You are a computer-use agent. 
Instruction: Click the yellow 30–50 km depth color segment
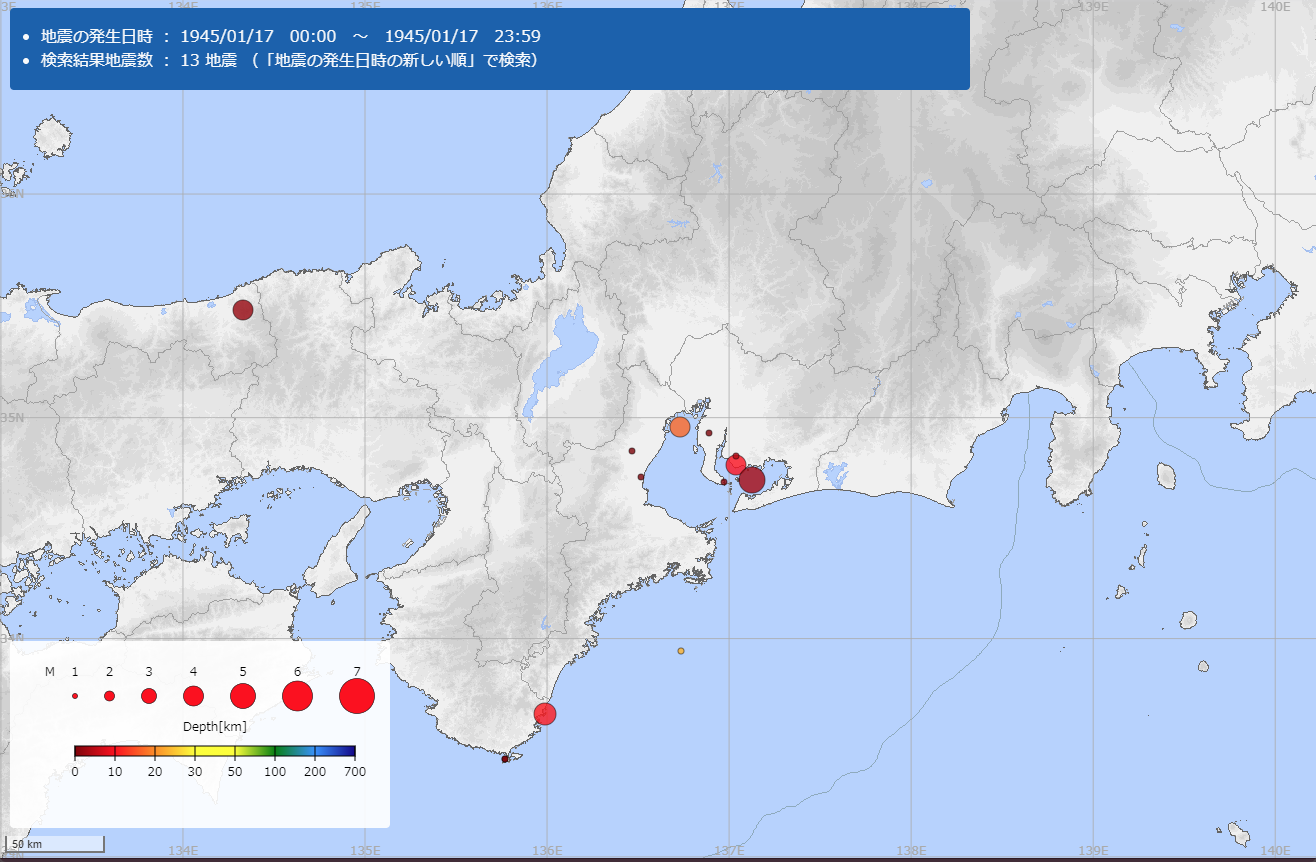215,751
